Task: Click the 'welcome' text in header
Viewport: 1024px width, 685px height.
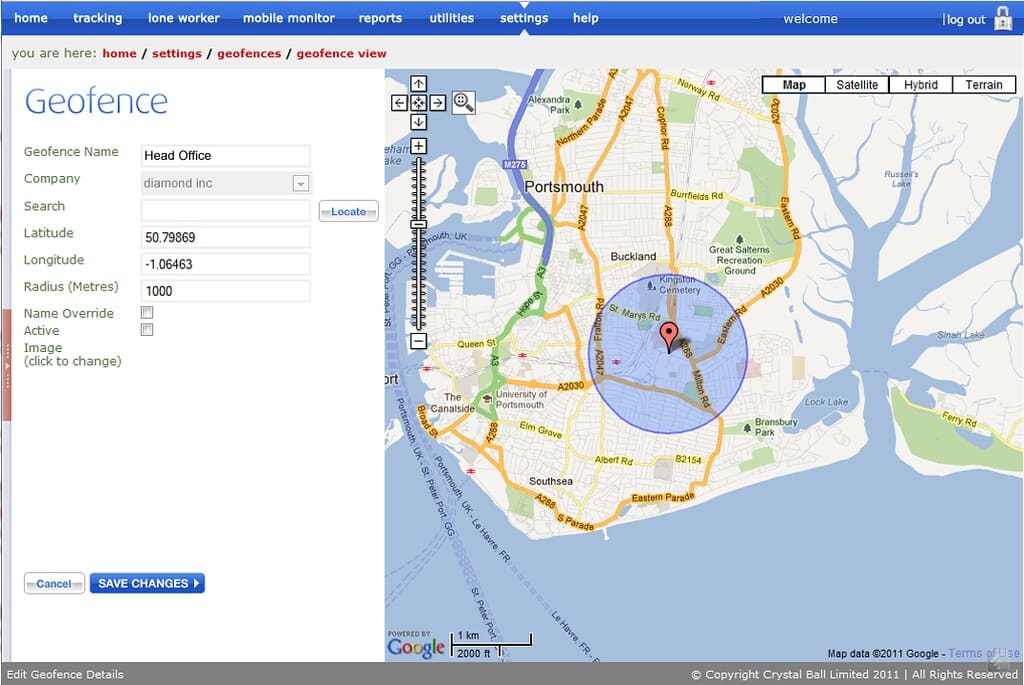Action: pos(810,18)
